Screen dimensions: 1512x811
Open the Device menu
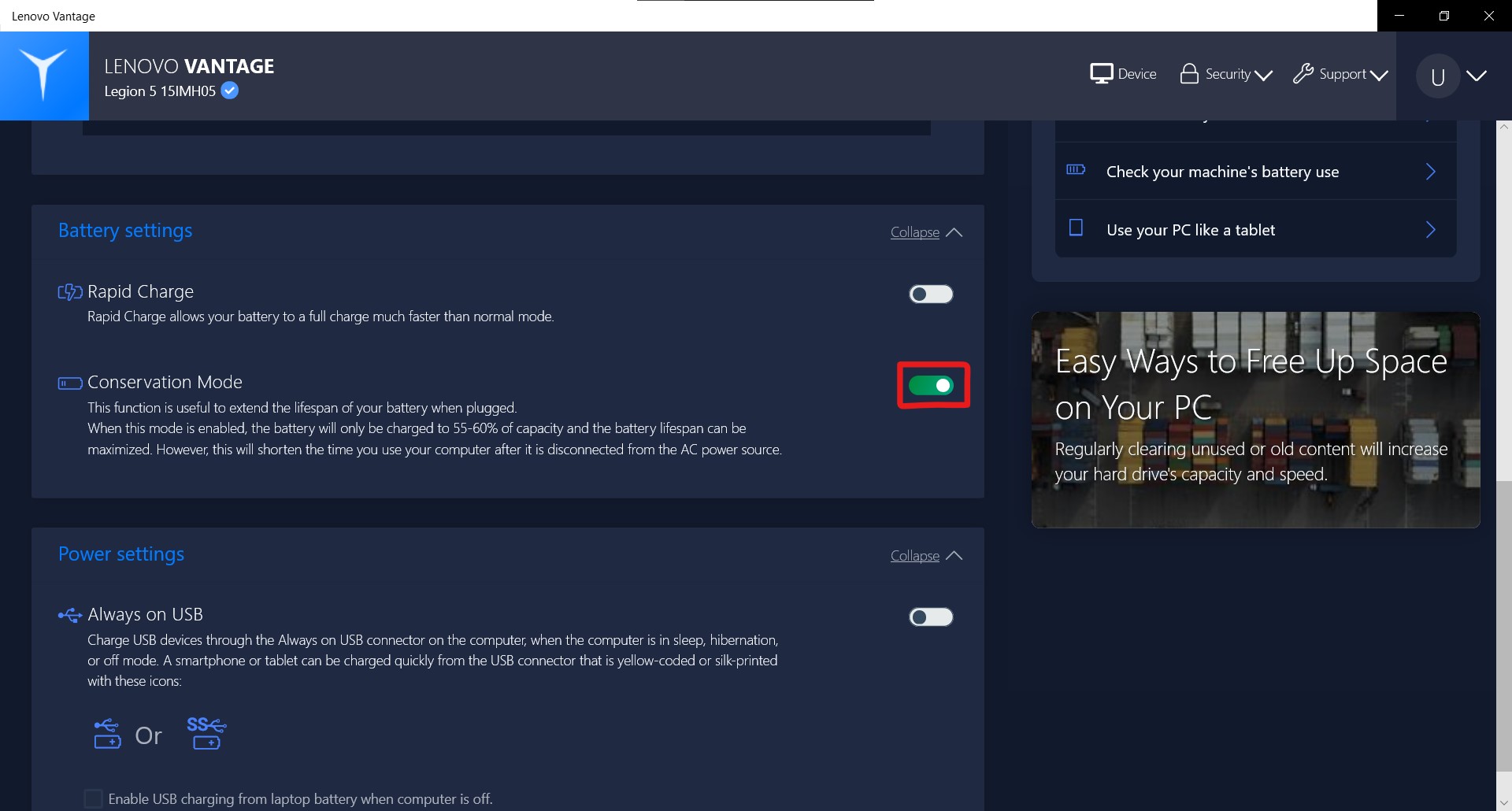1124,74
